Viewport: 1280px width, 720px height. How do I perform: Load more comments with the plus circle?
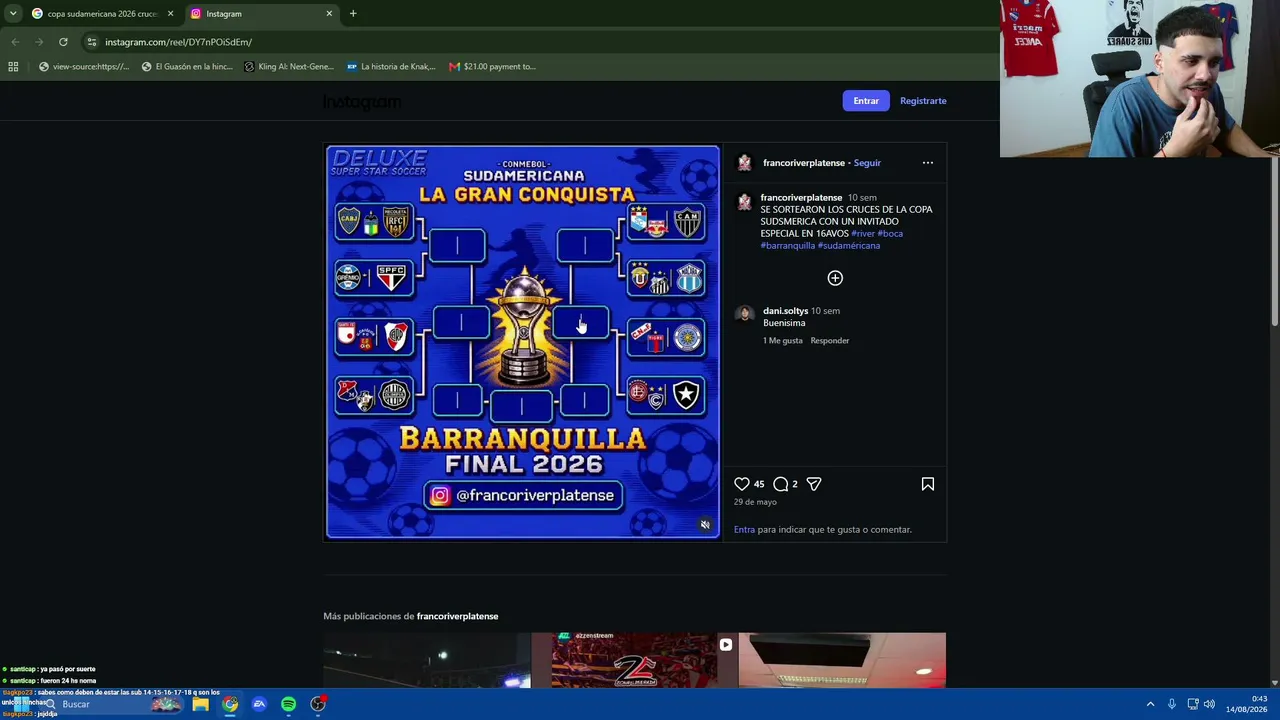[x=835, y=278]
